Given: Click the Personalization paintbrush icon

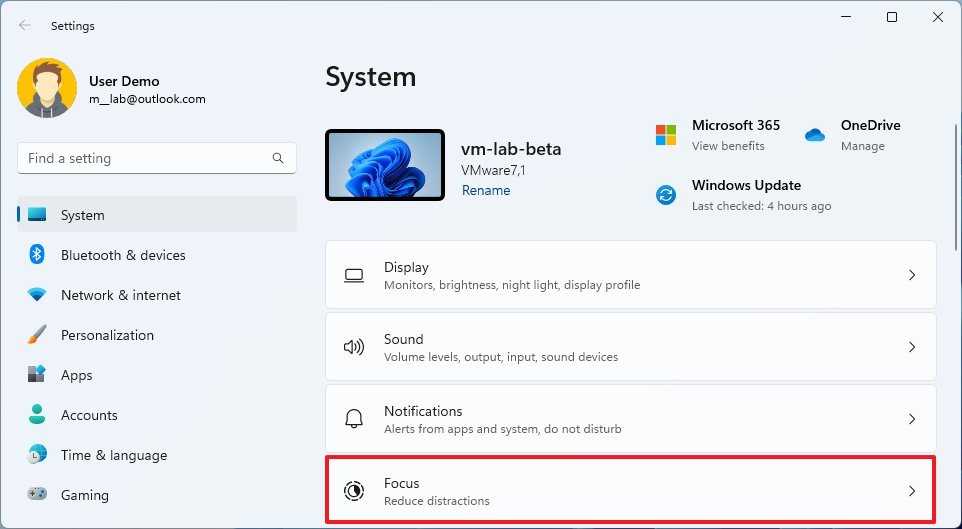Looking at the screenshot, I should [37, 335].
